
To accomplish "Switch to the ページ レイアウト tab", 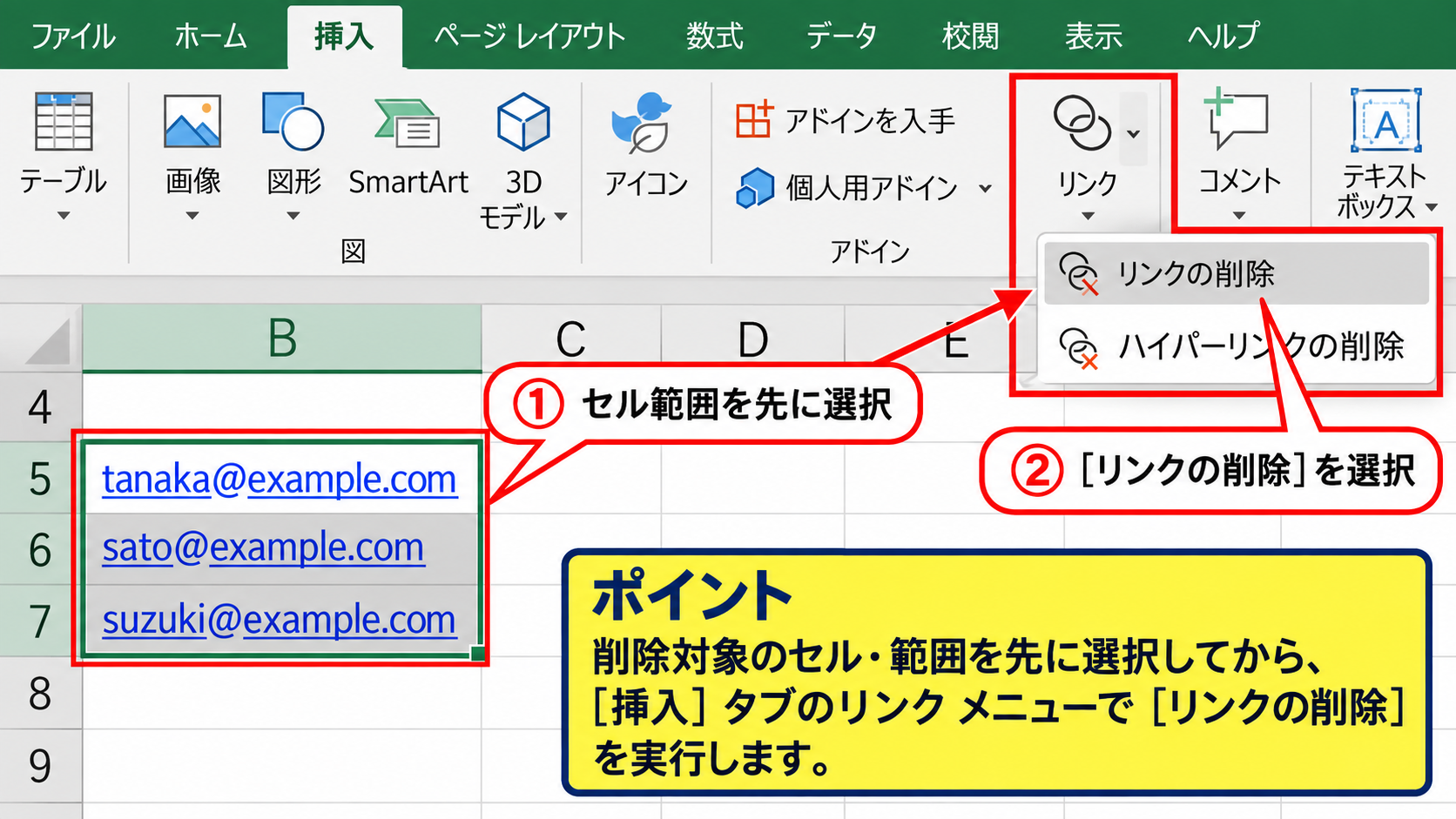I will (529, 36).
